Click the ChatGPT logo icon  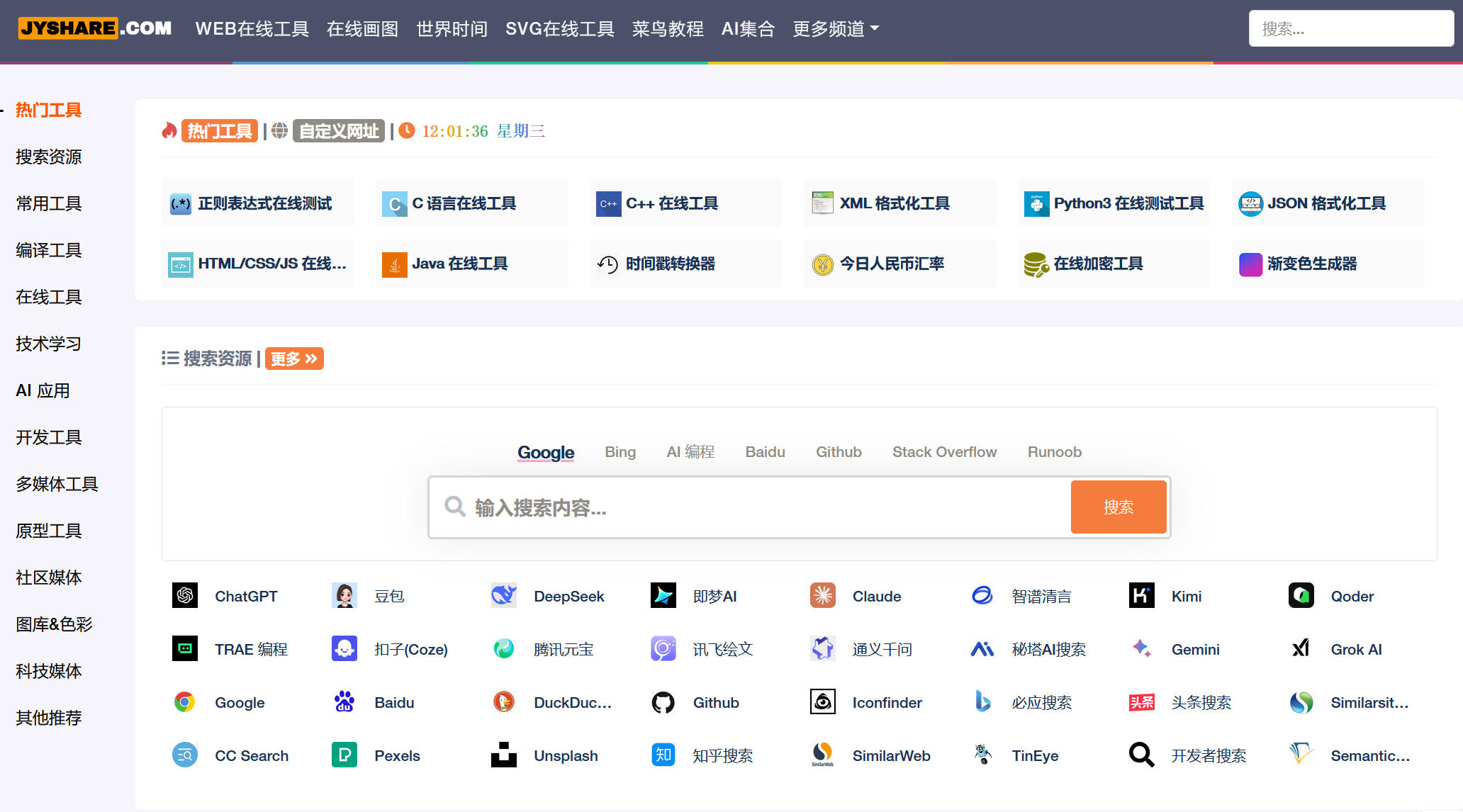coord(185,596)
